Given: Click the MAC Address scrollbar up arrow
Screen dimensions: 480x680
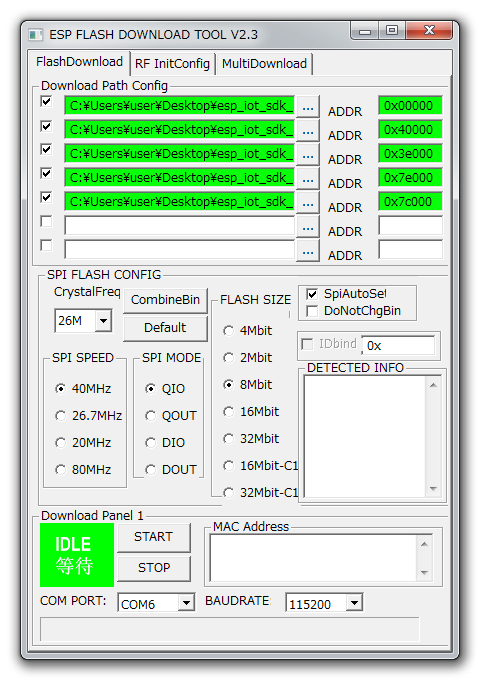Looking at the screenshot, I should (x=424, y=544).
